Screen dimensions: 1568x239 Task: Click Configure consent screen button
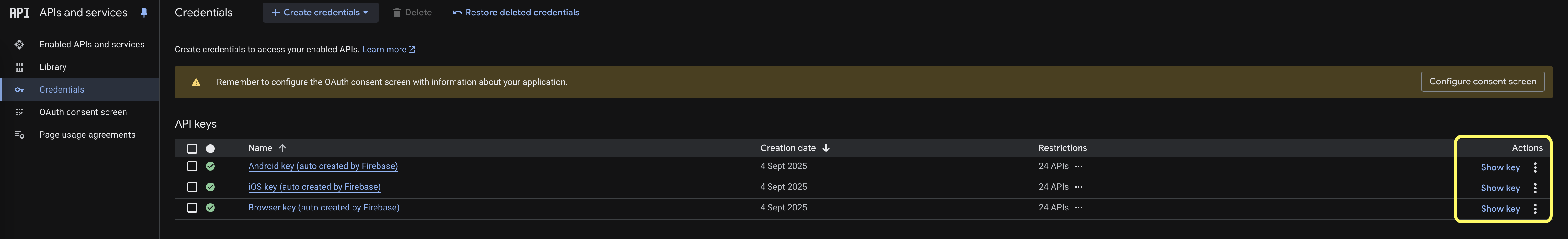coord(1482,82)
